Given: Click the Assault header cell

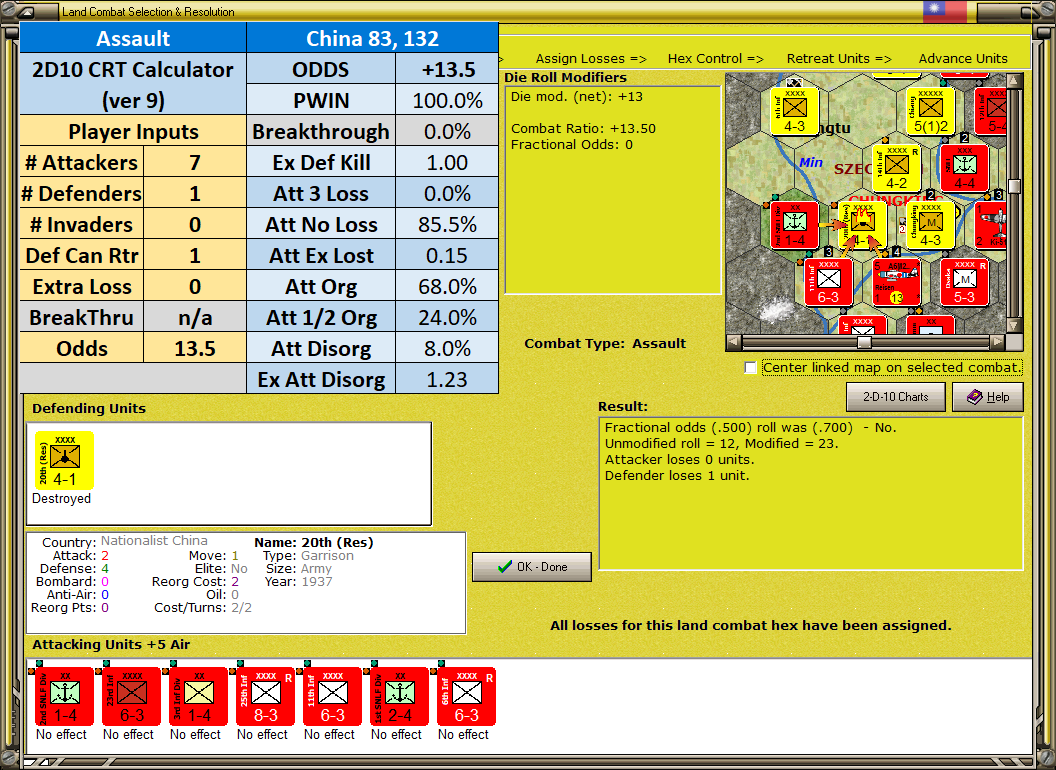Looking at the screenshot, I should point(133,38).
